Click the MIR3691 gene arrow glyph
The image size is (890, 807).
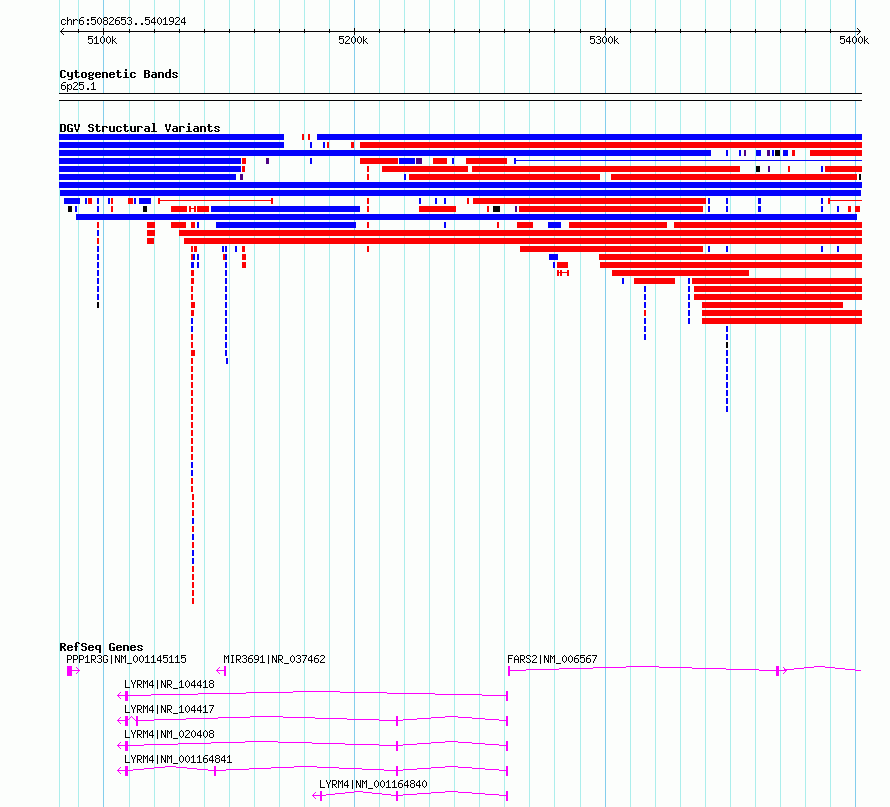tap(221, 671)
